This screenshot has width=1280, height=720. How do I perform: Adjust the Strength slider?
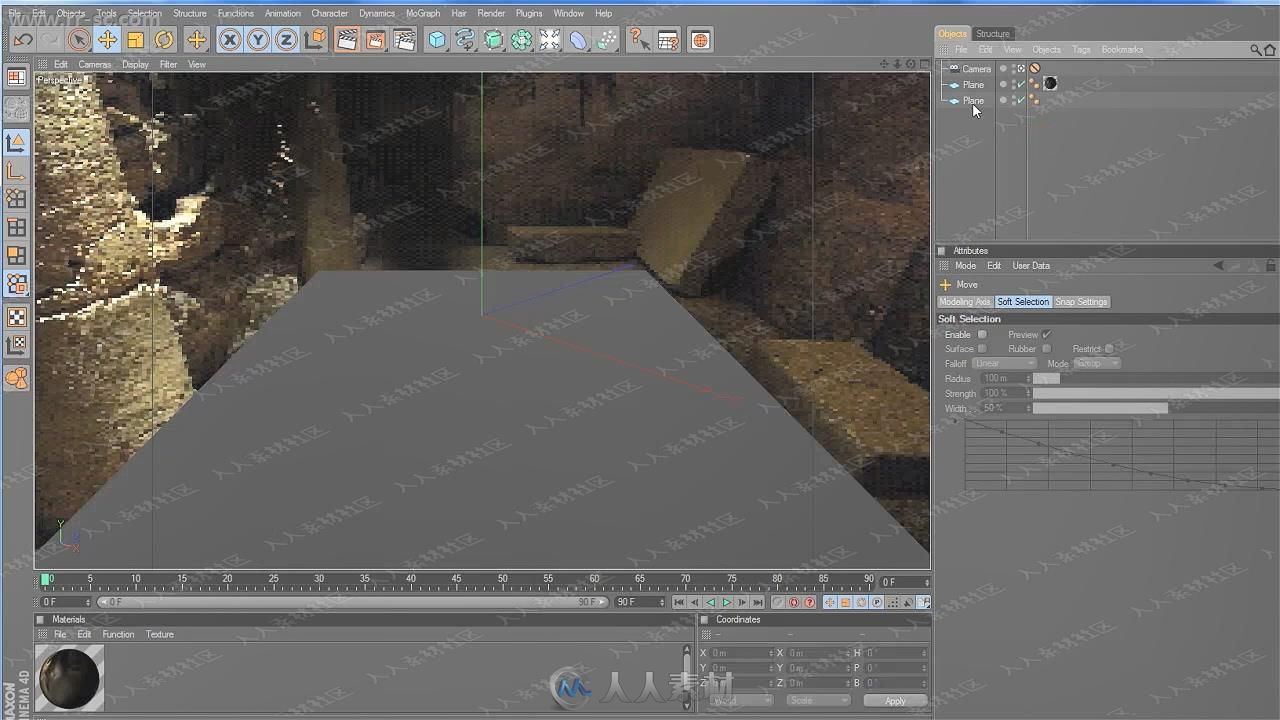[x=1156, y=393]
